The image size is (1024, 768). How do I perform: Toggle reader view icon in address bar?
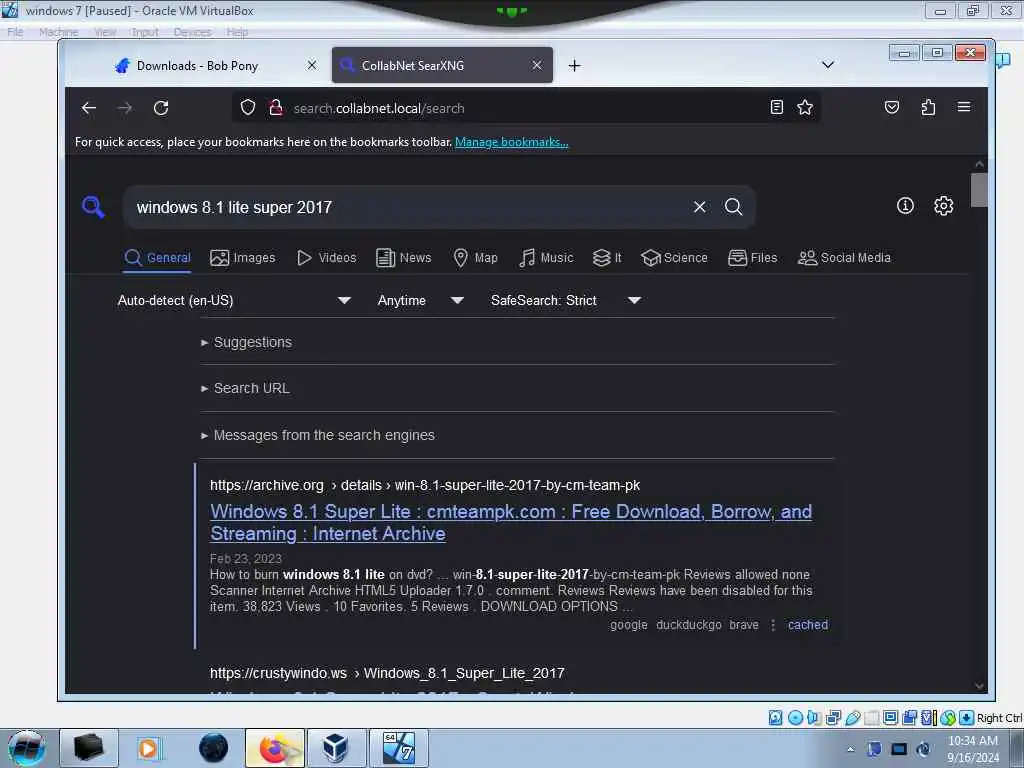tap(776, 107)
